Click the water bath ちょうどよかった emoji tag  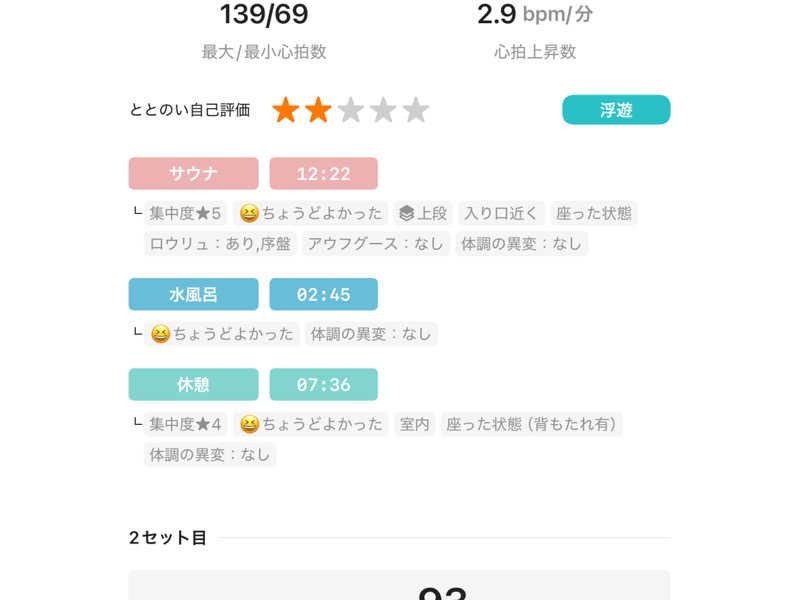pyautogui.click(x=222, y=334)
